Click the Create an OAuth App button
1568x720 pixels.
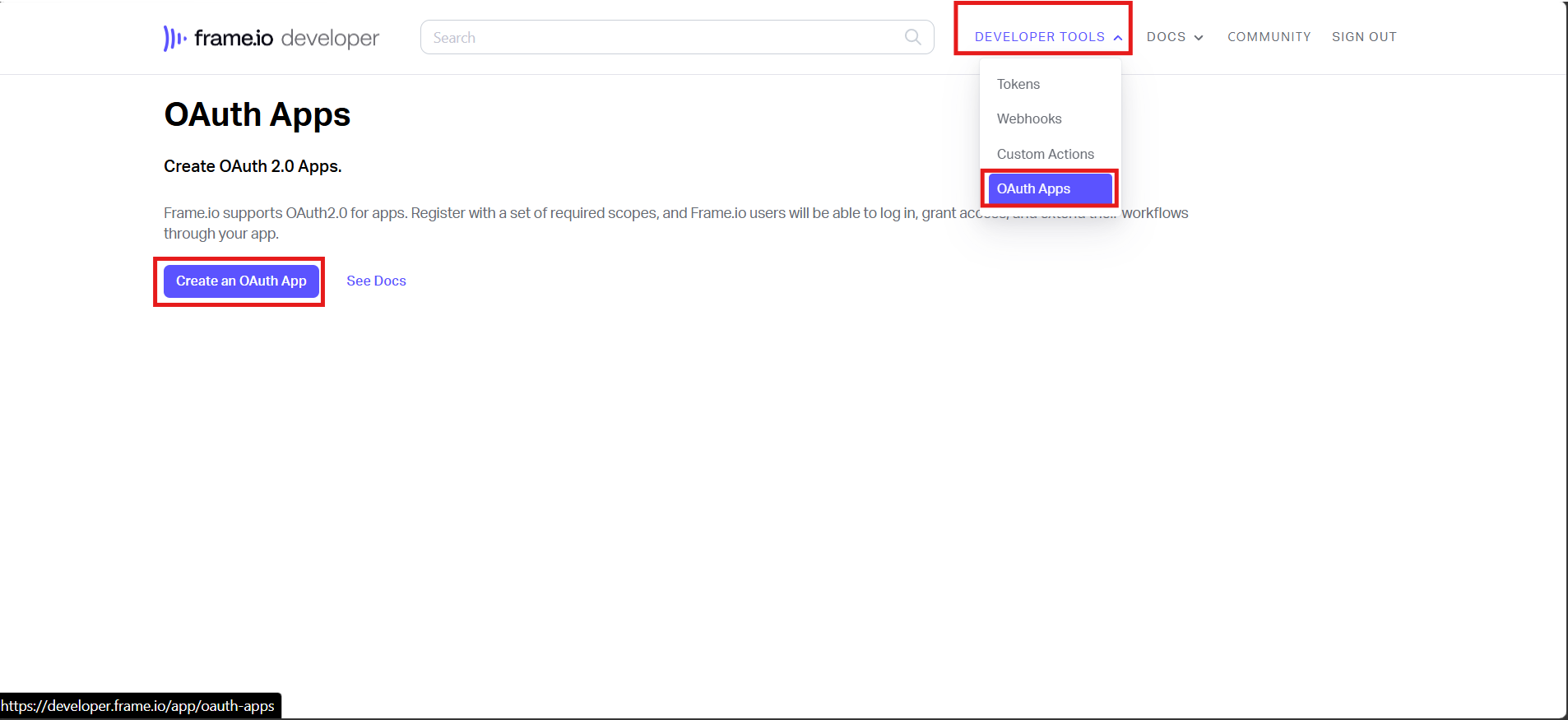(241, 281)
